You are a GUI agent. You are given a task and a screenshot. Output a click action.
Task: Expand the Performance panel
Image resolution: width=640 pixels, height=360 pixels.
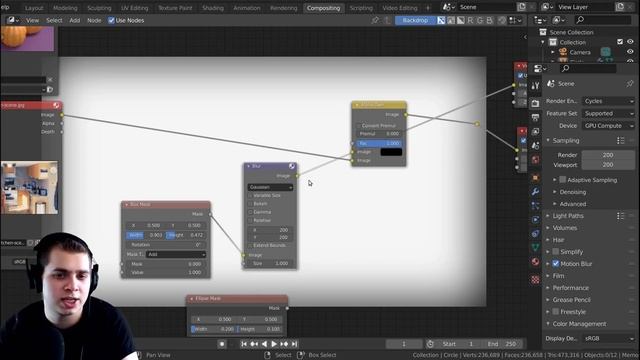[x=548, y=288]
